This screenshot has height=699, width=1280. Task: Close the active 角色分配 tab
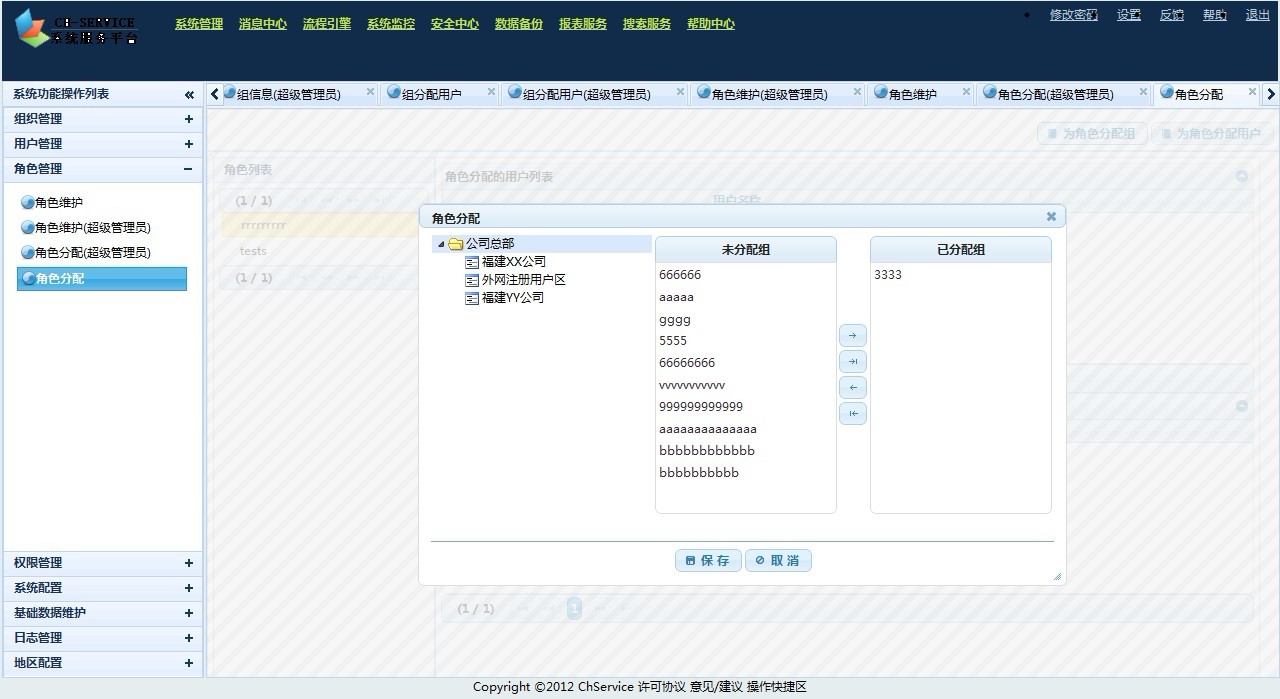pyautogui.click(x=1251, y=92)
